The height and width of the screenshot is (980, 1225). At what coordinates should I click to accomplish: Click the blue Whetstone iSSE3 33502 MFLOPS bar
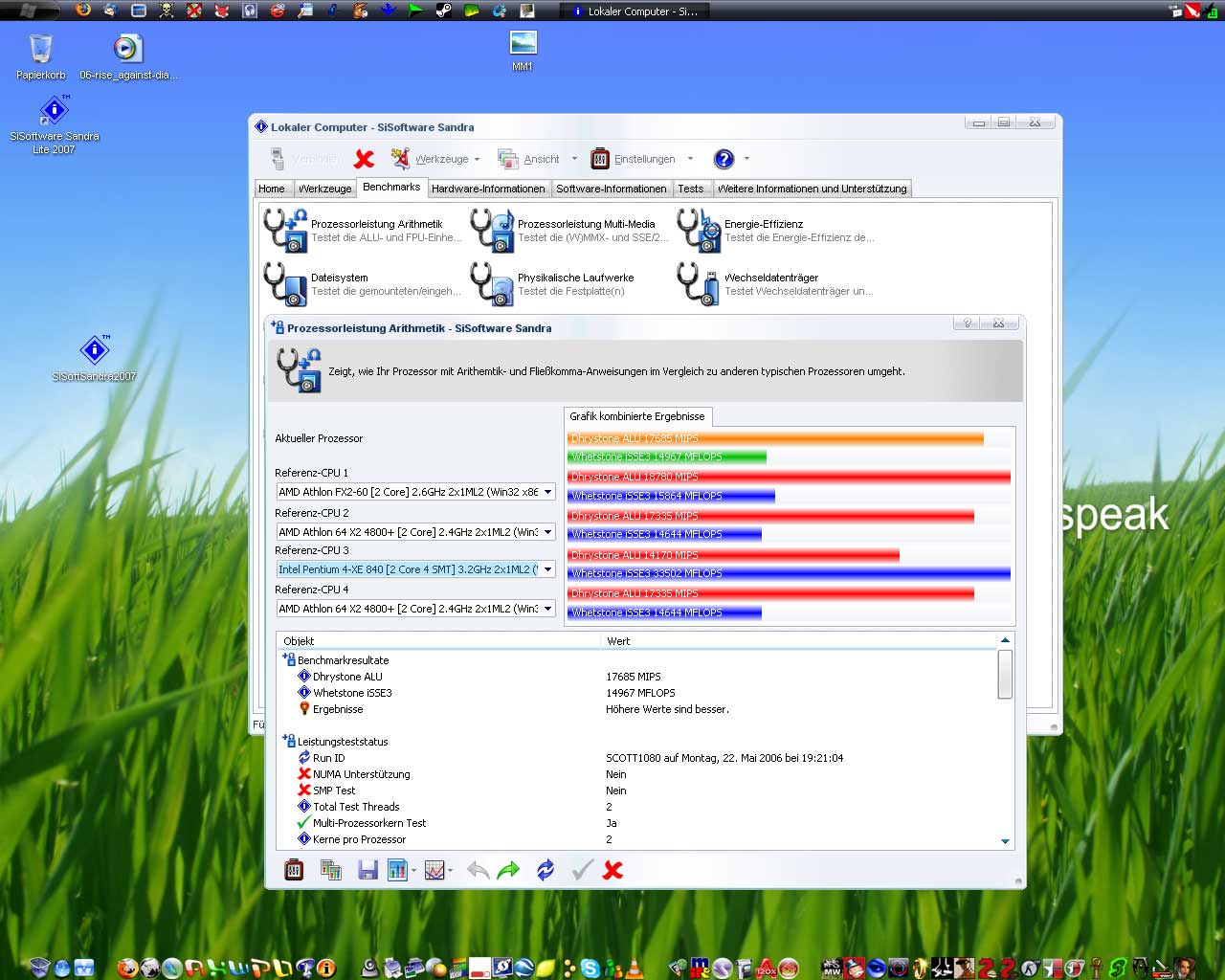790,573
